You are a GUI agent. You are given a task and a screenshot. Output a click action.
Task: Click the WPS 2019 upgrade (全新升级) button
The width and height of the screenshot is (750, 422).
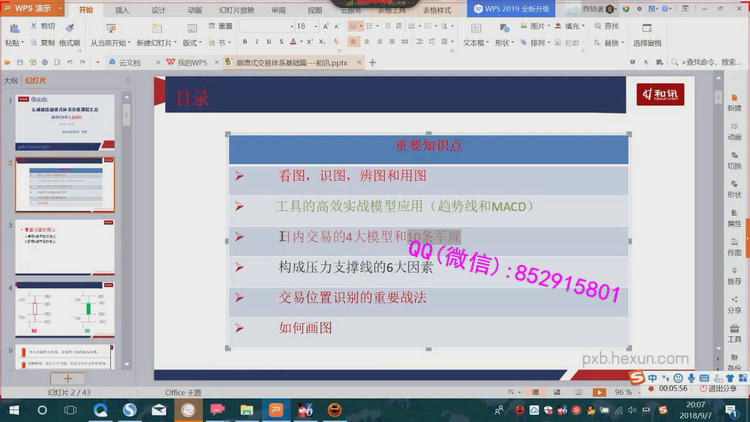click(510, 9)
